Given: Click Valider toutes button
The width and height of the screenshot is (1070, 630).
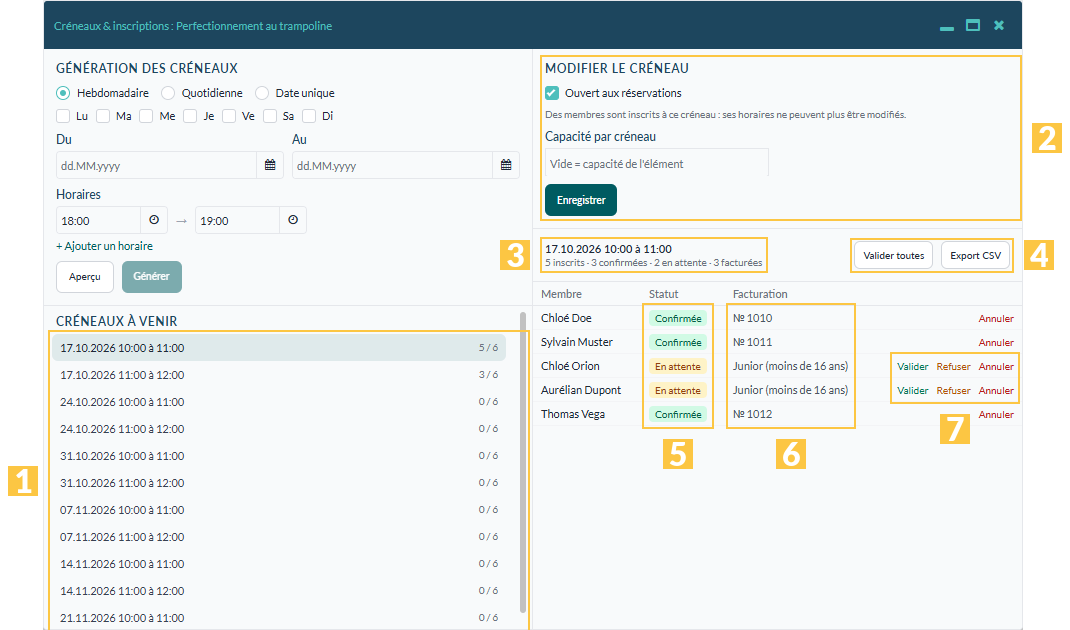Looking at the screenshot, I should (893, 255).
